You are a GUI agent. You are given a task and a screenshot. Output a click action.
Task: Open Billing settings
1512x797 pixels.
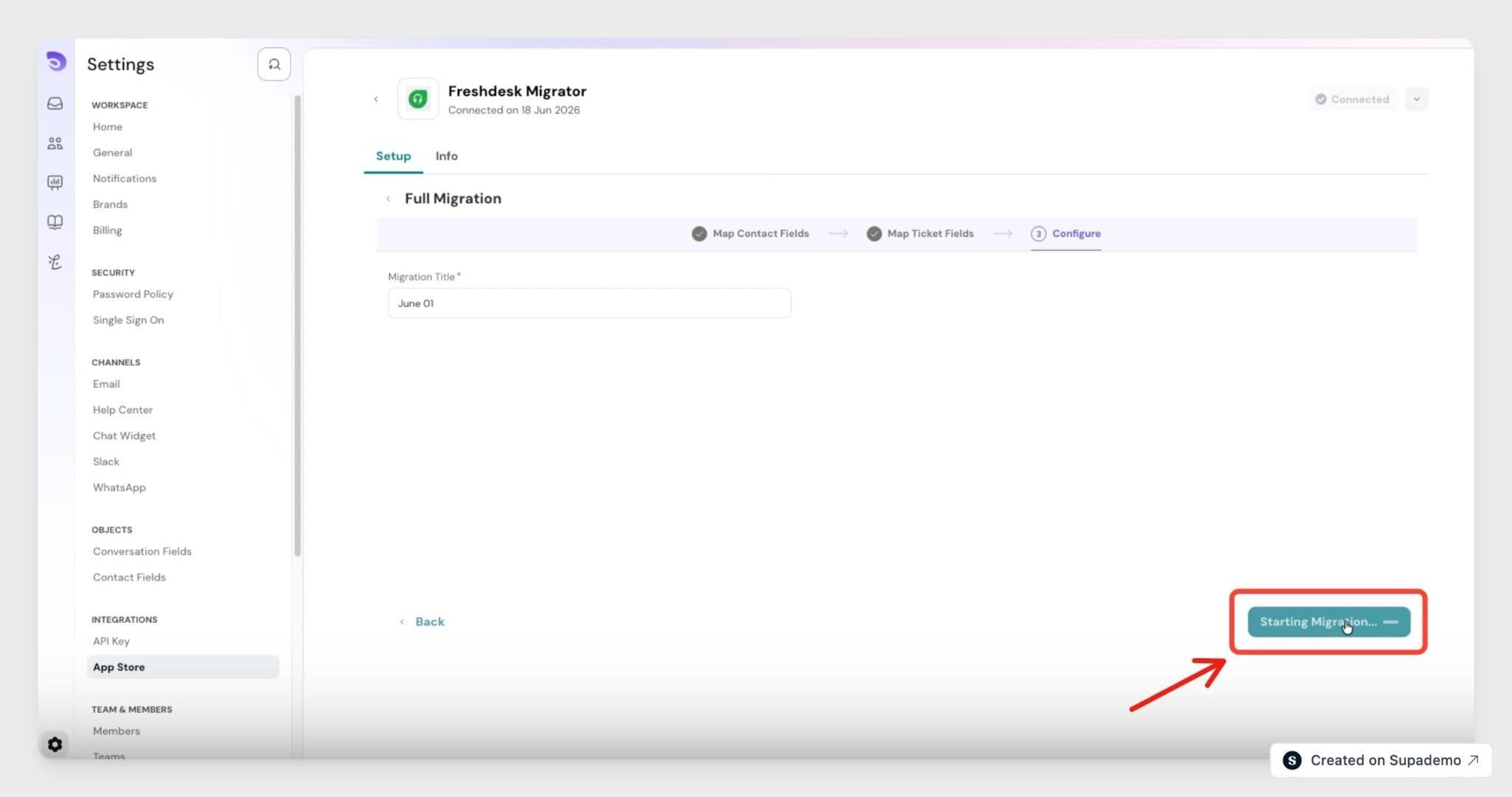[107, 230]
